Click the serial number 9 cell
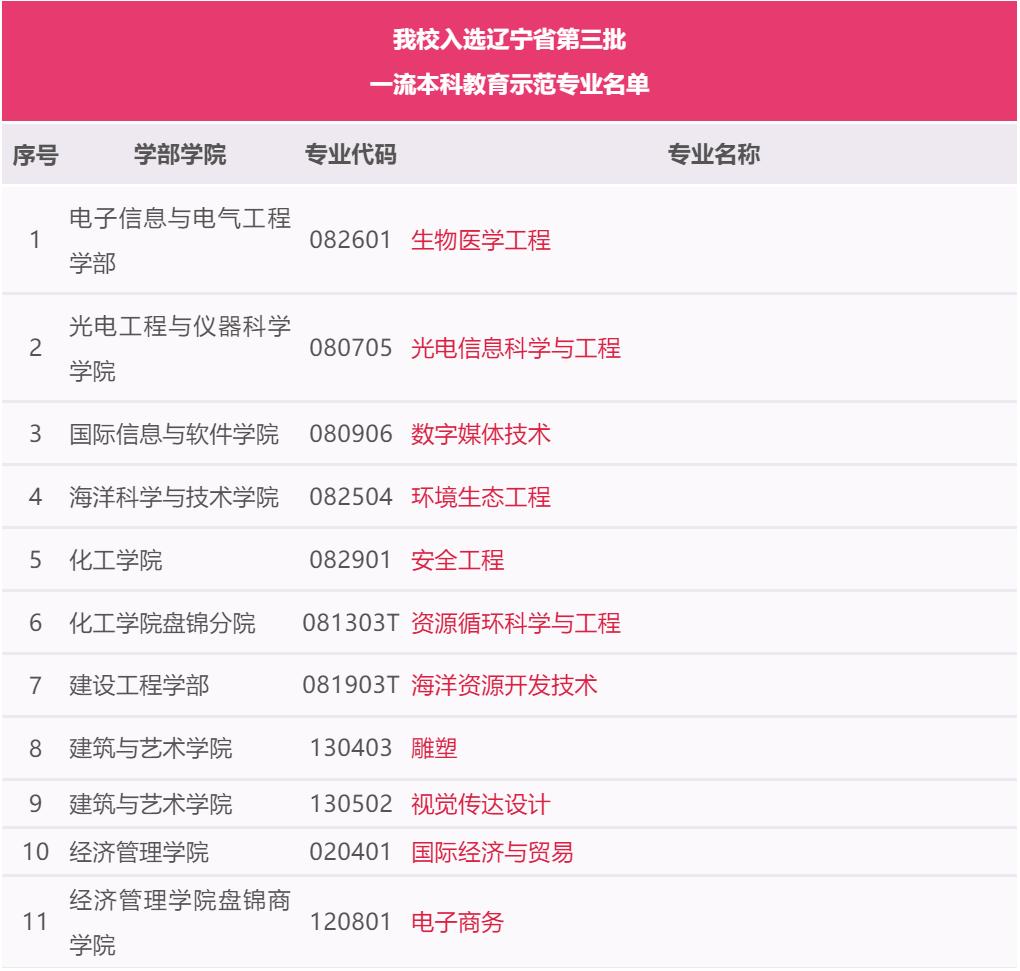Viewport: 1020px width, 971px height. 35,805
